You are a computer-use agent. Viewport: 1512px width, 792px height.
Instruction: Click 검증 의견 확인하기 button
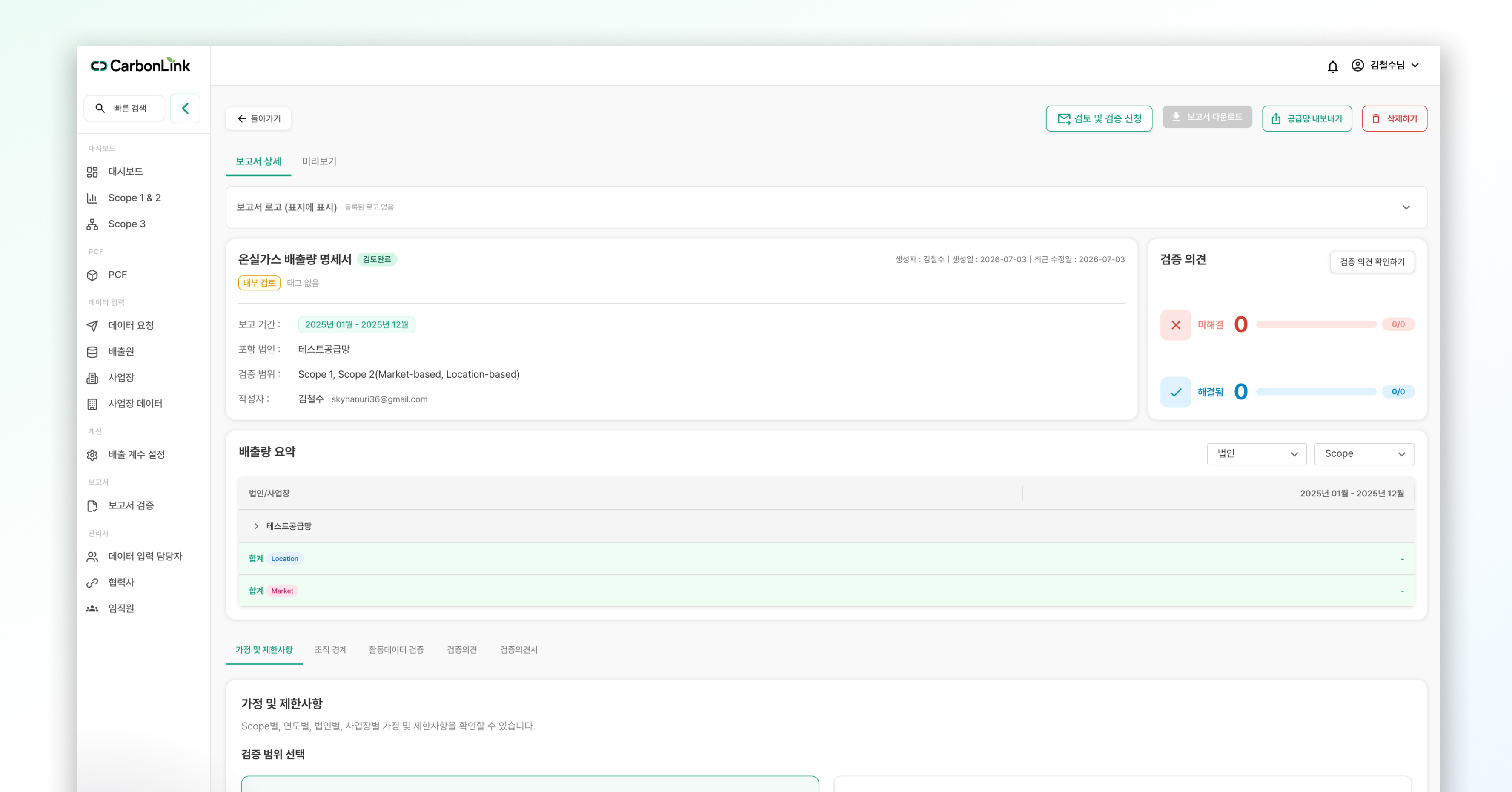(x=1372, y=262)
